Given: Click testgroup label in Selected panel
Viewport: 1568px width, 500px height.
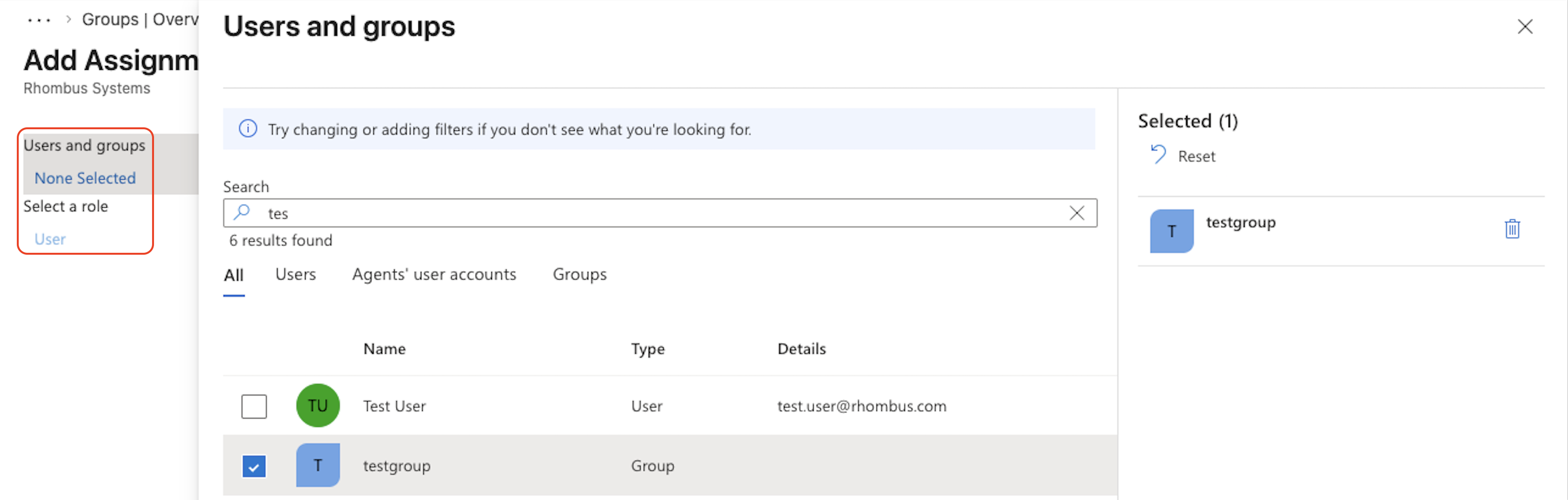Looking at the screenshot, I should 1240,222.
